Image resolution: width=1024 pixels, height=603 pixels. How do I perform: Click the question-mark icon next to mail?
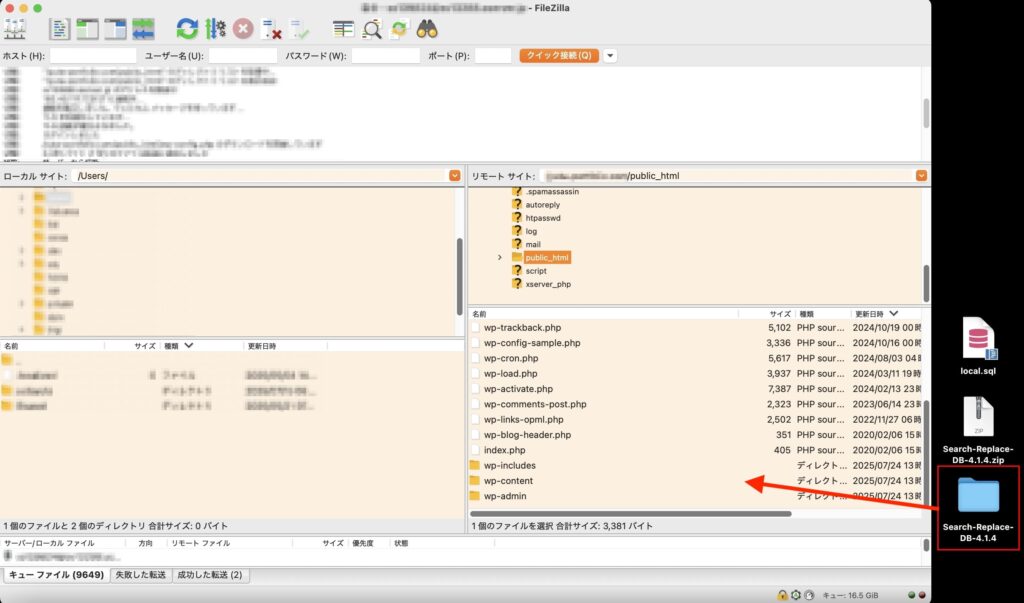tap(517, 244)
